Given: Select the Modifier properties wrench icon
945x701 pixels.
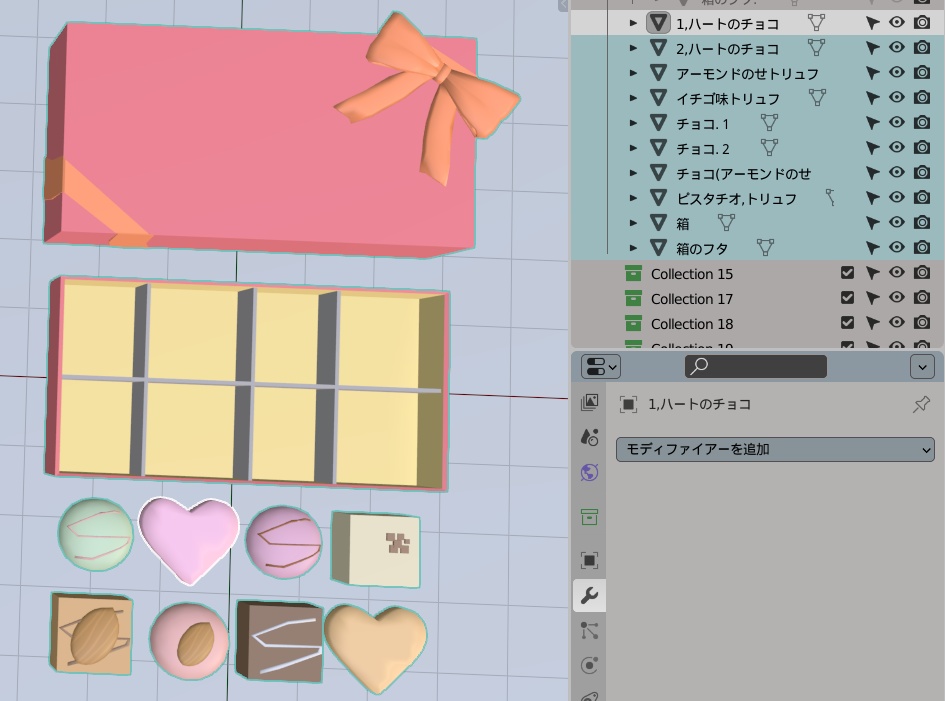Looking at the screenshot, I should [589, 595].
